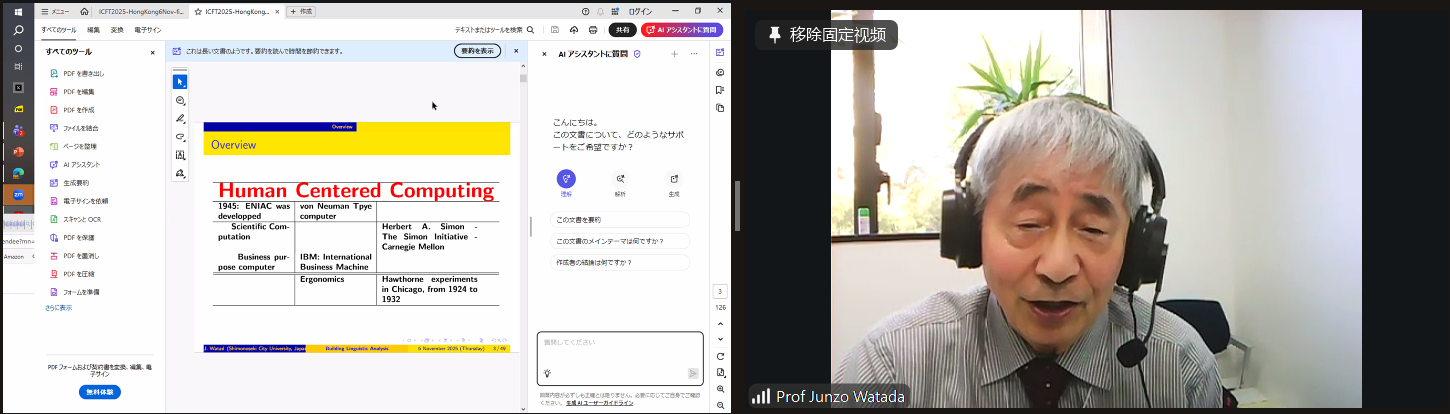Open the メニュー hamburger menu

[x=55, y=11]
